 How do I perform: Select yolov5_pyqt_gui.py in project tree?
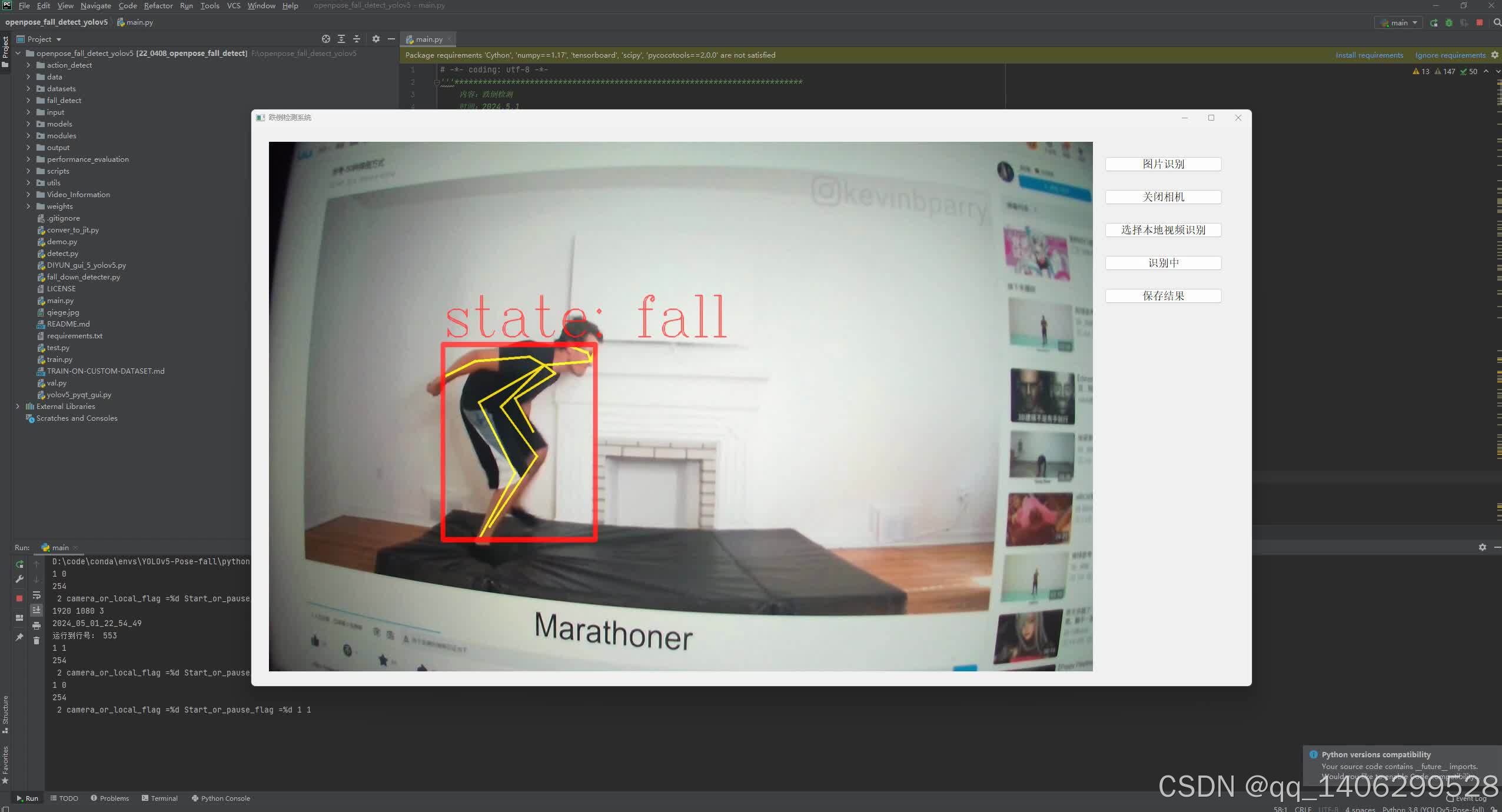point(79,394)
